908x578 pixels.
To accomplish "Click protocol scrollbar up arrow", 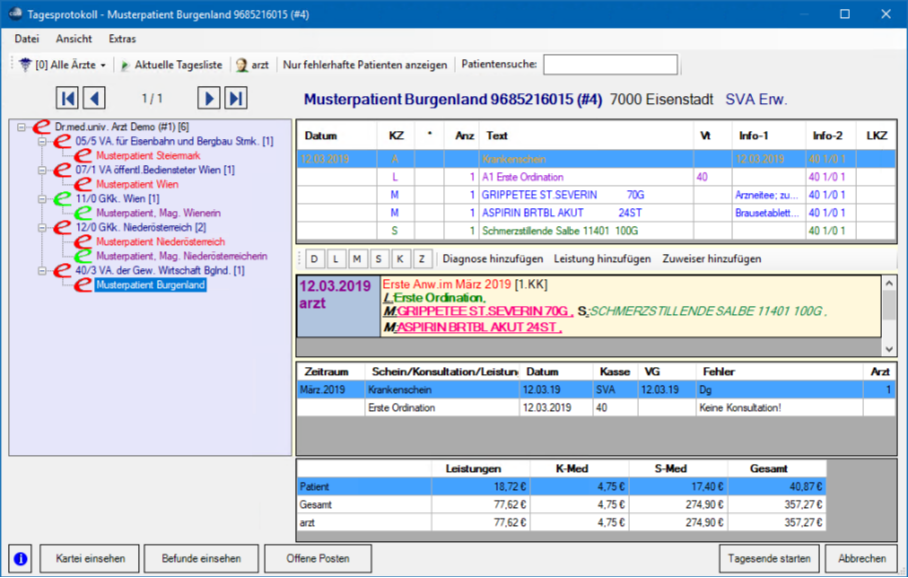I will (889, 283).
